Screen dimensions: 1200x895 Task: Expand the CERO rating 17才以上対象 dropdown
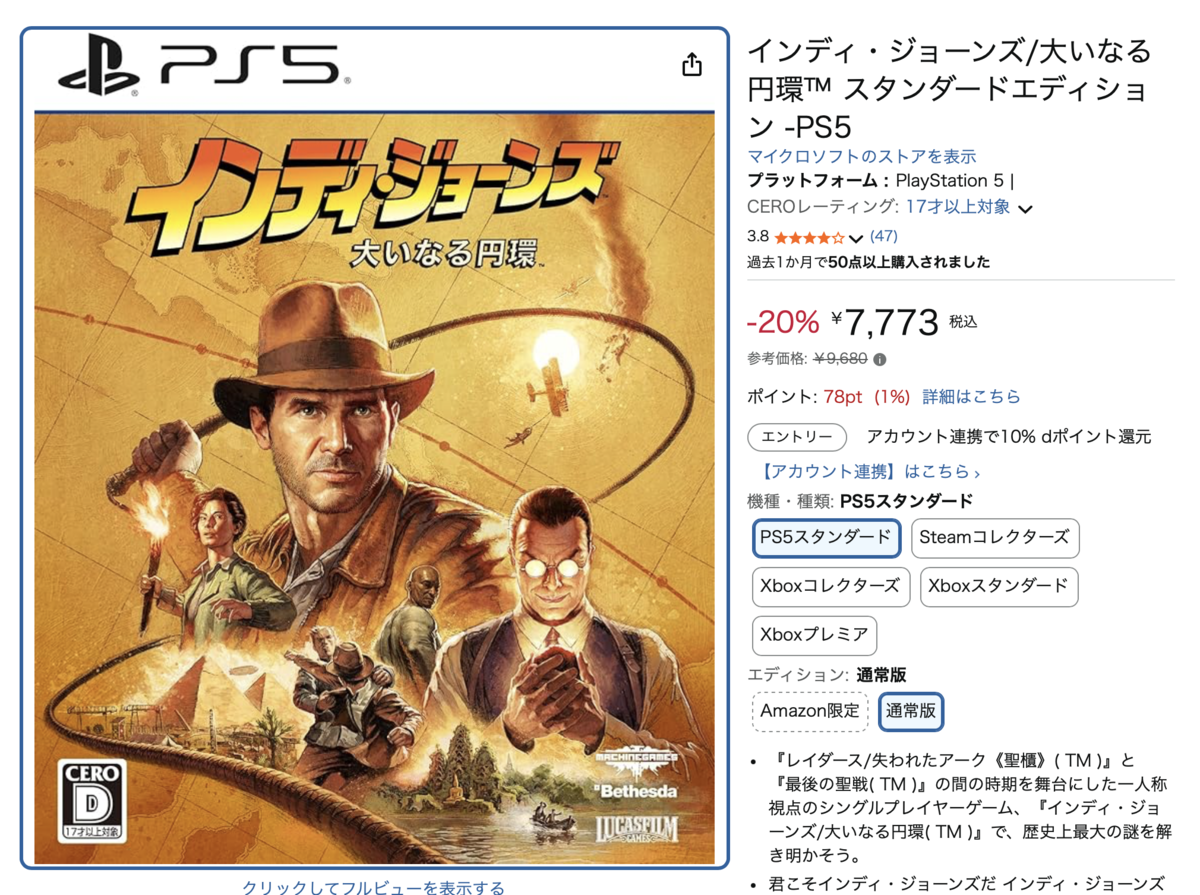coord(1025,209)
